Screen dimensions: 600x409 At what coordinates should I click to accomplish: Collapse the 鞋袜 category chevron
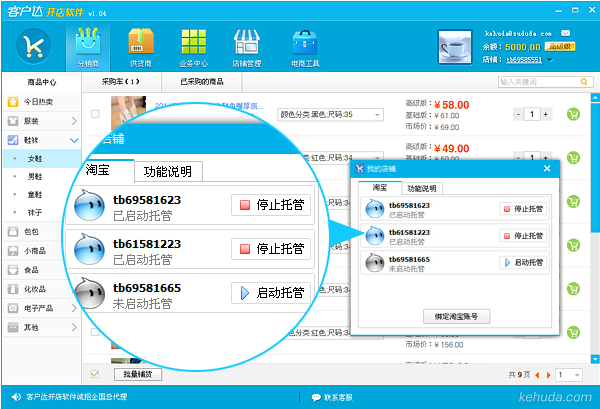[74, 140]
